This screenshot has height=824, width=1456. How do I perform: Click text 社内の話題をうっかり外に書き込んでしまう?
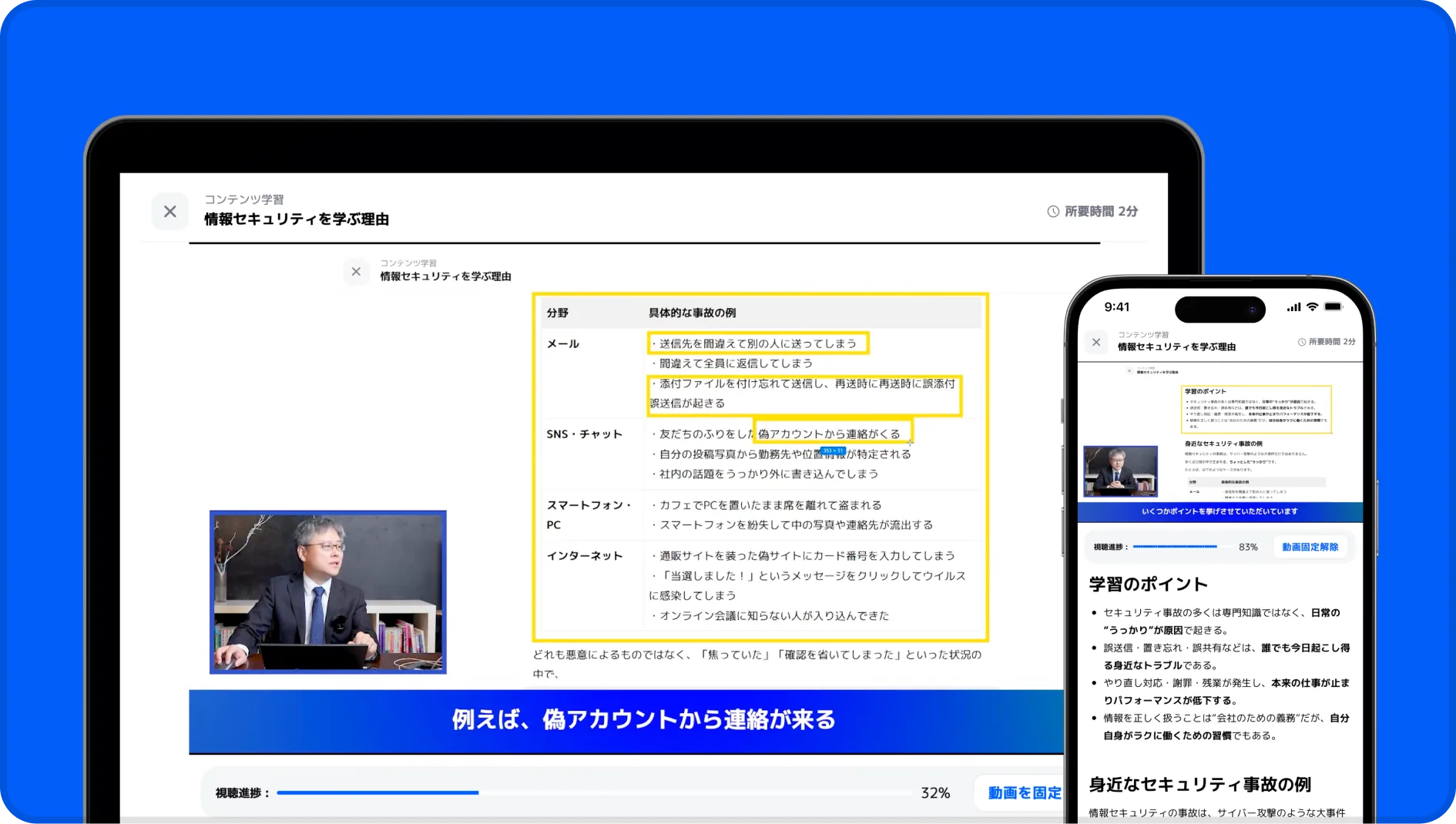pos(769,474)
